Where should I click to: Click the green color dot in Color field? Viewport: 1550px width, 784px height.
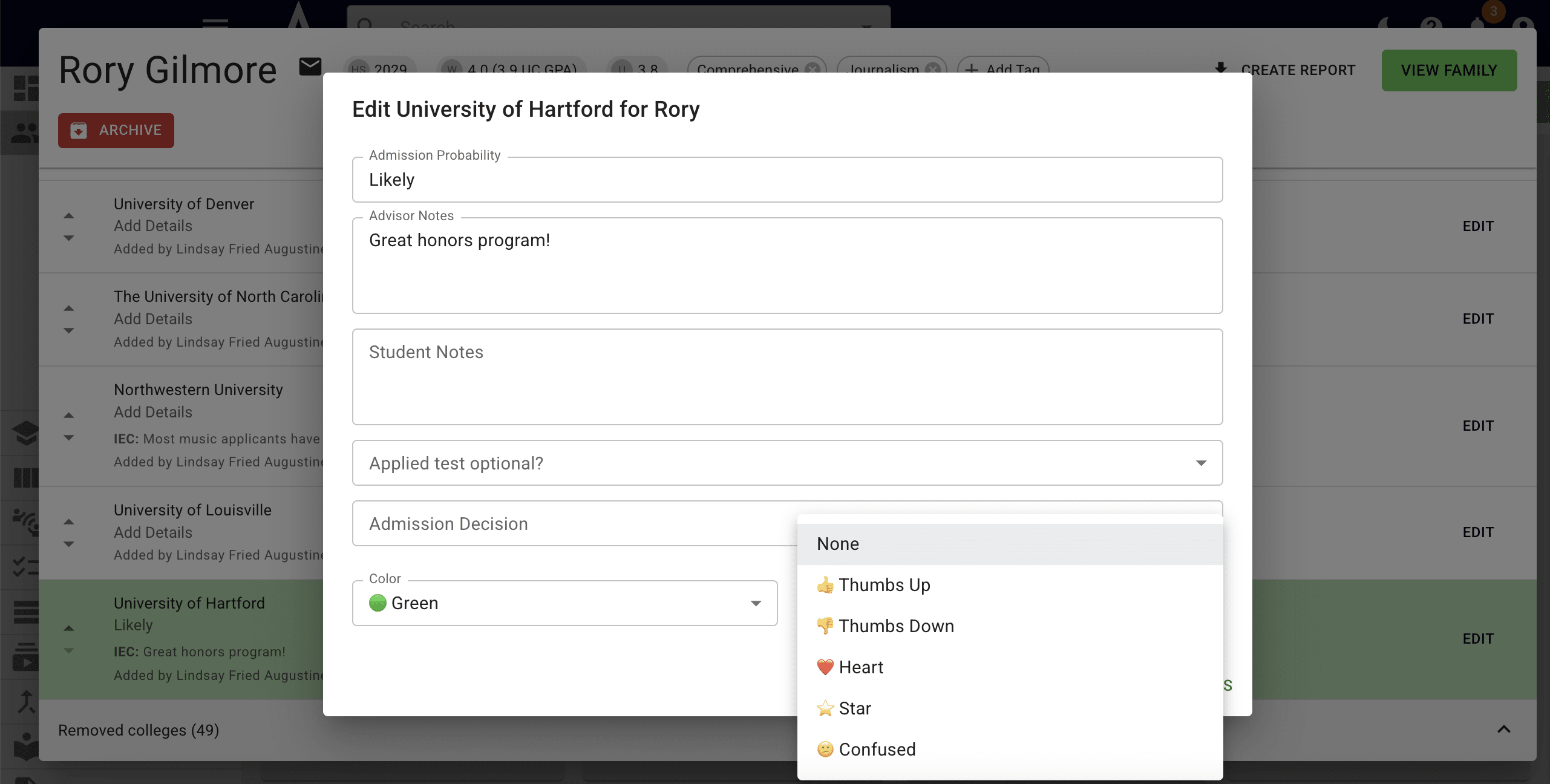pos(378,603)
